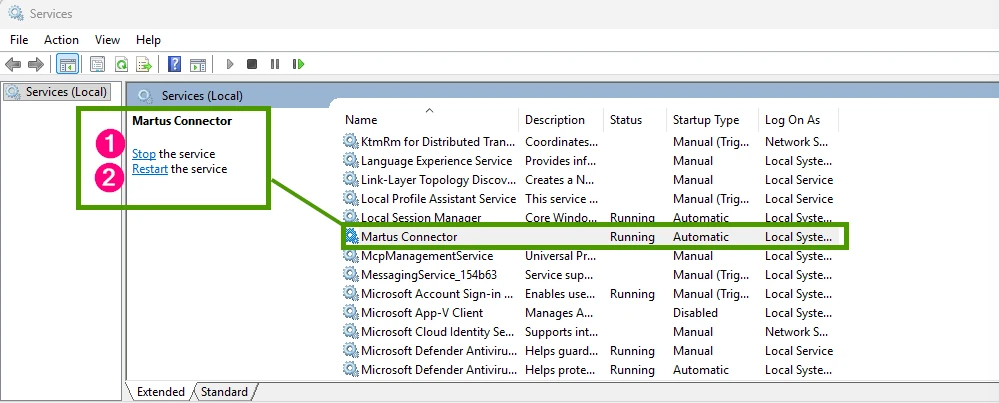The image size is (999, 403).
Task: Click gear icon of Microsoft Account Sign-in row
Action: click(351, 293)
